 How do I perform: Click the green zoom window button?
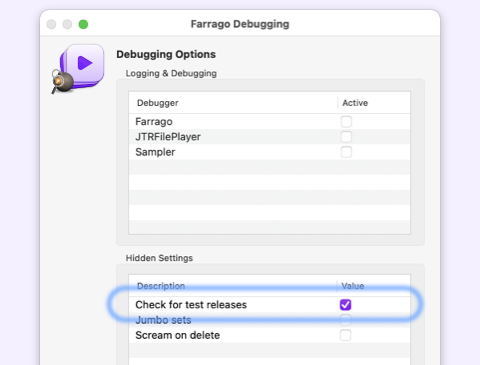click(83, 24)
